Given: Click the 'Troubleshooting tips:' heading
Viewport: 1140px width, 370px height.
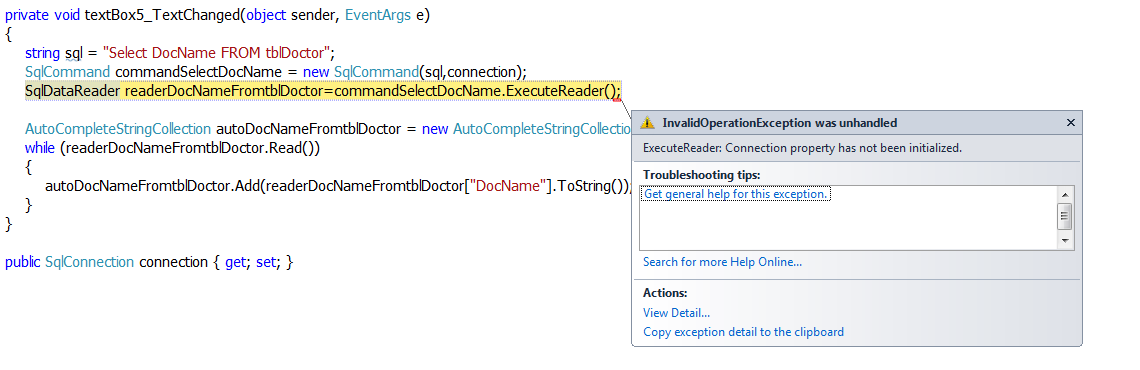Looking at the screenshot, I should pyautogui.click(x=702, y=174).
